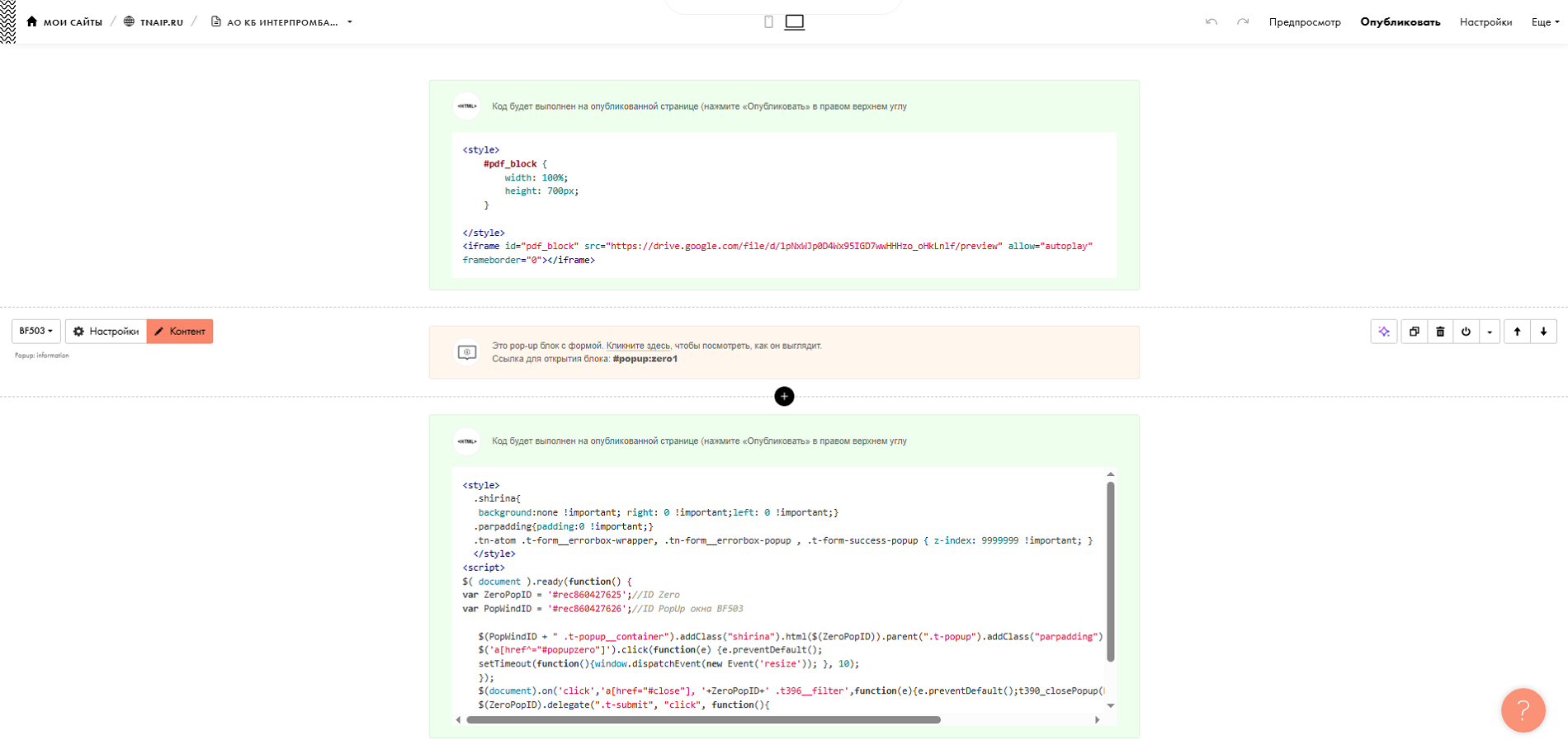Expand the Еще menu in top bar
Image resolution: width=1568 pixels, height=754 pixels.
(1545, 22)
